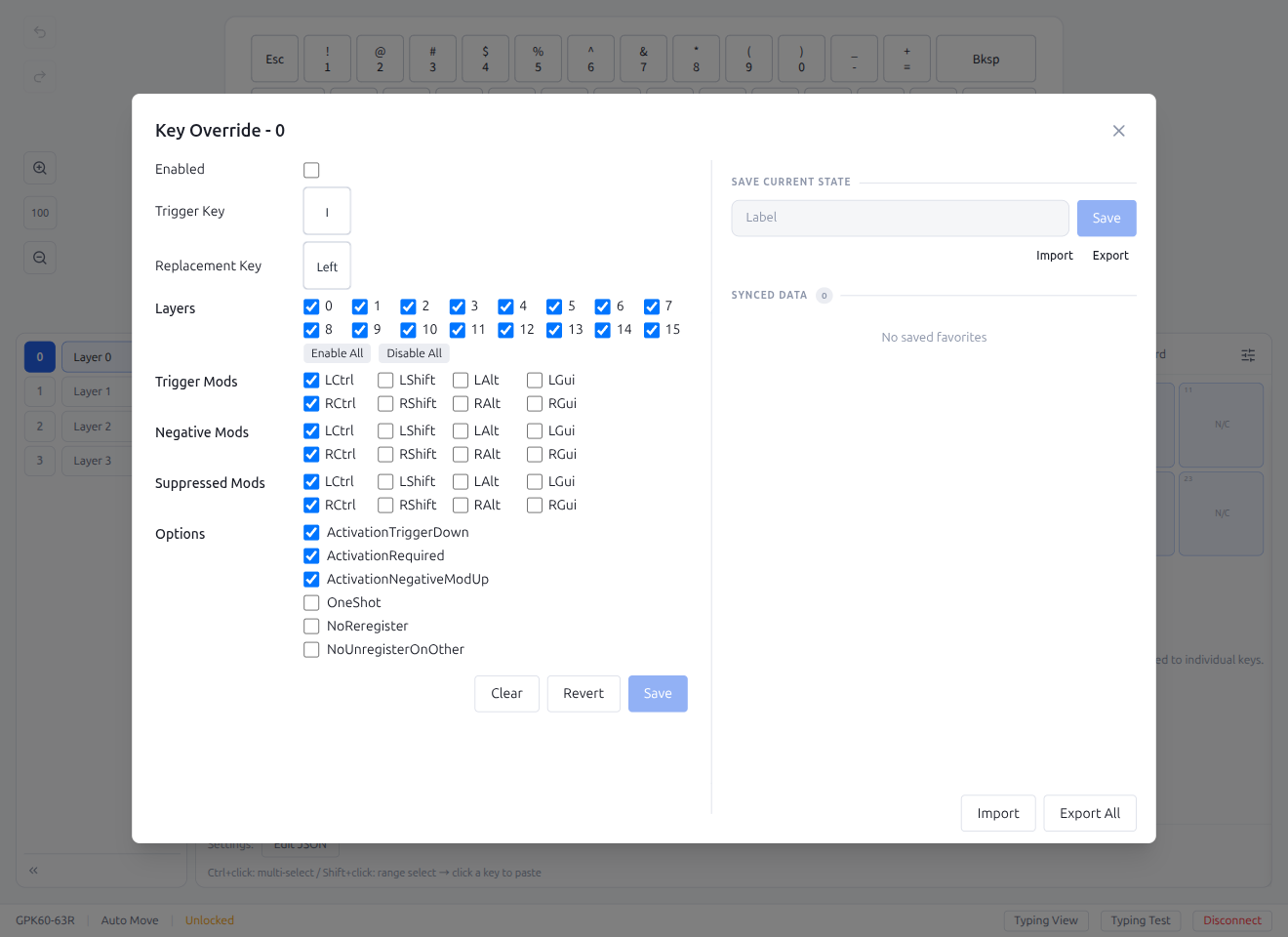
Task: Switch to Typing View
Action: point(1046,919)
